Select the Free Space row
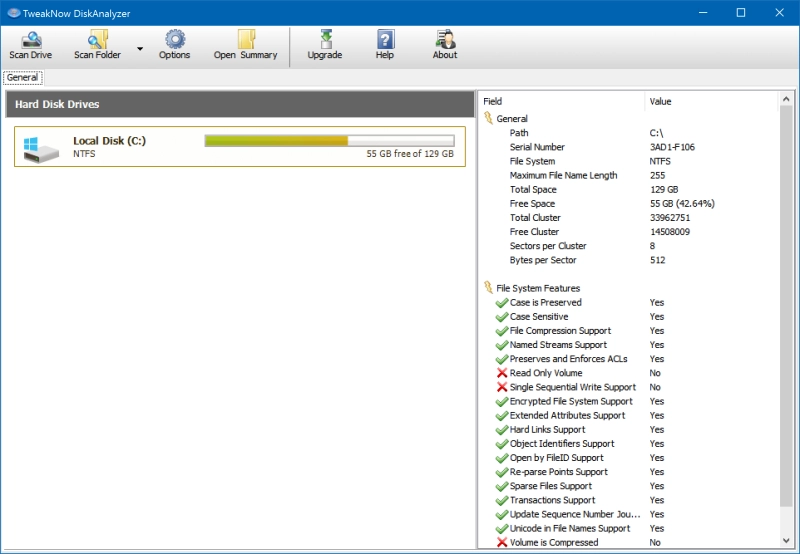The width and height of the screenshot is (800, 554). 629,204
